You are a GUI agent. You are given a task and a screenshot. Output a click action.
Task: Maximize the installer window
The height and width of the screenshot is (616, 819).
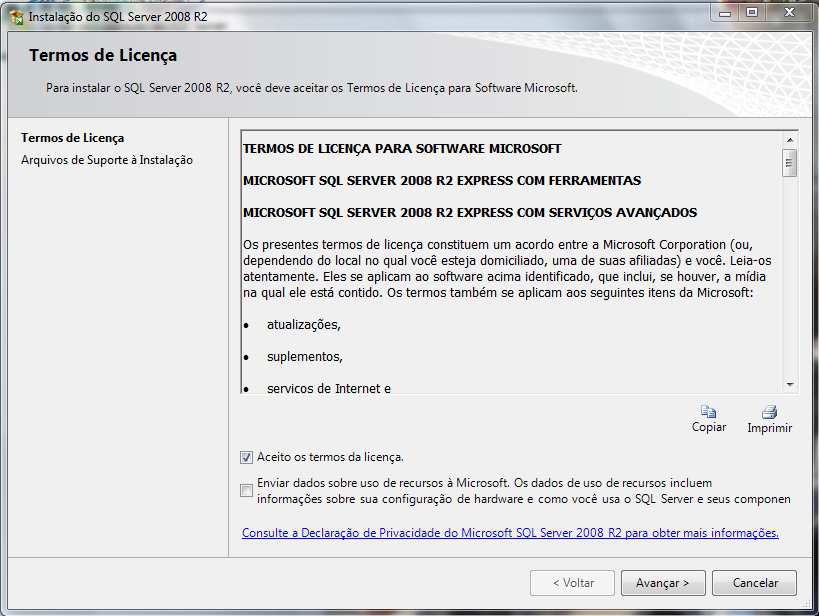[x=752, y=13]
